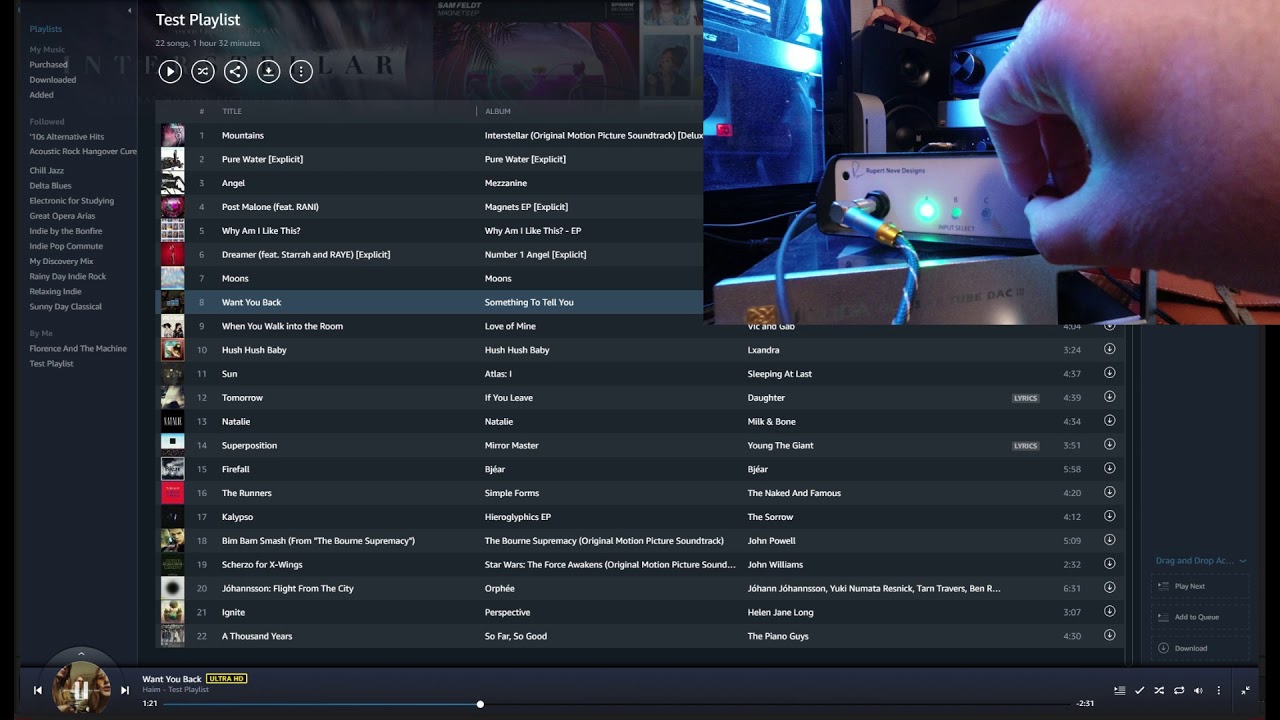Open album Love of Mine
1280x720 pixels.
pyautogui.click(x=510, y=326)
